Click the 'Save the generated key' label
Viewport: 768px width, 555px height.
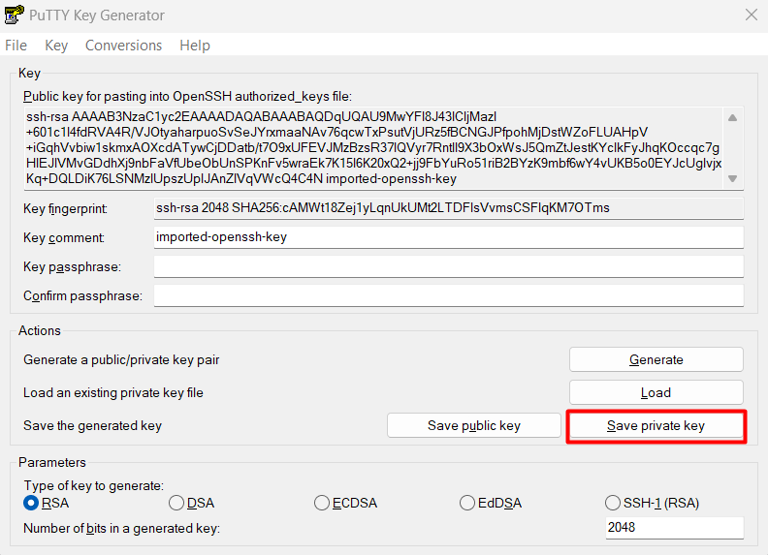point(92,425)
